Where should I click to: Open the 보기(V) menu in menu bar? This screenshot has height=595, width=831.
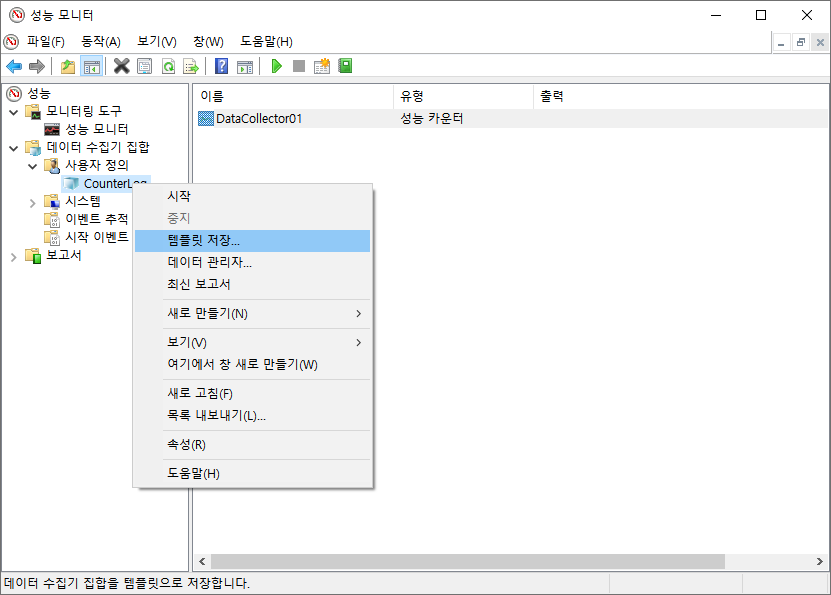157,41
